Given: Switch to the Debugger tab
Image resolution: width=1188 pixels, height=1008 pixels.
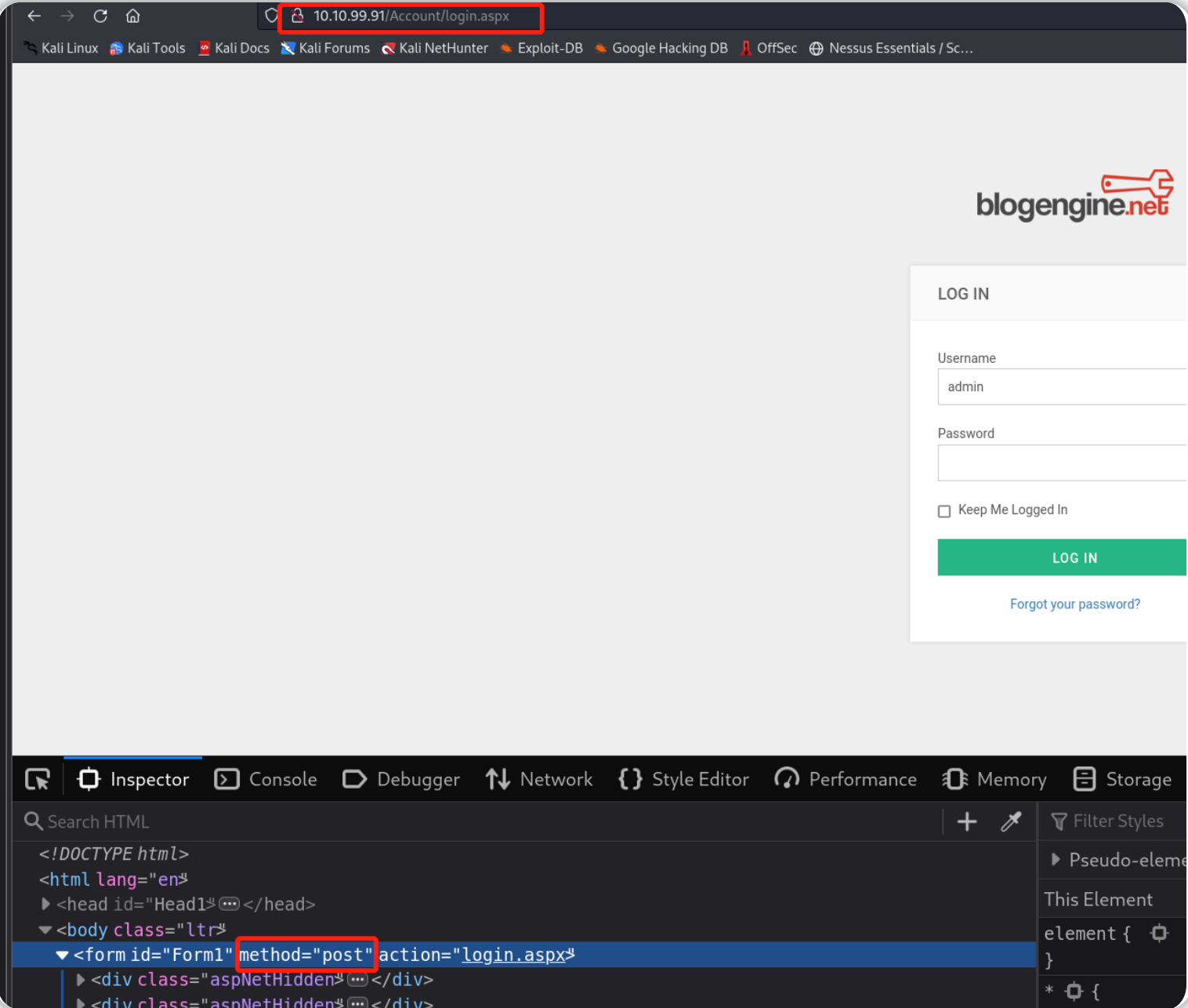Looking at the screenshot, I should click(401, 779).
